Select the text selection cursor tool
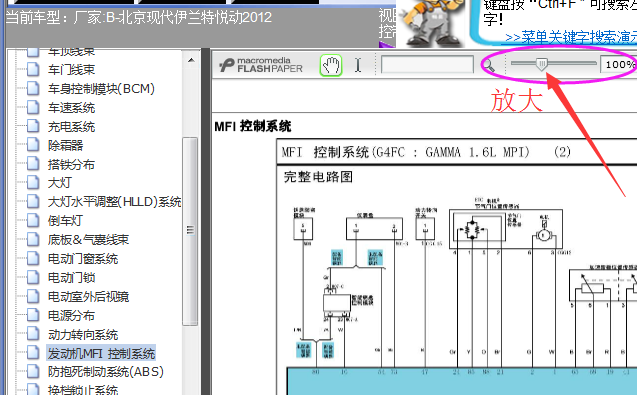The image size is (637, 395). pos(358,65)
